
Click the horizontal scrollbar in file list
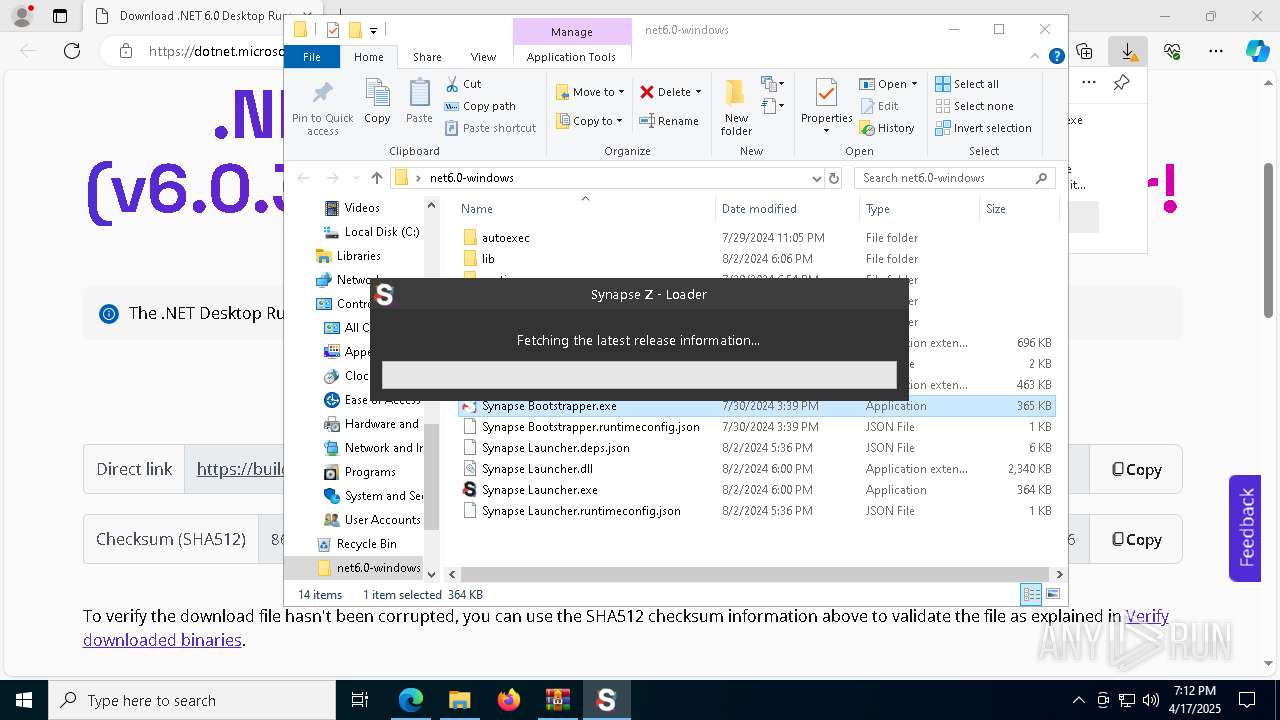[755, 574]
